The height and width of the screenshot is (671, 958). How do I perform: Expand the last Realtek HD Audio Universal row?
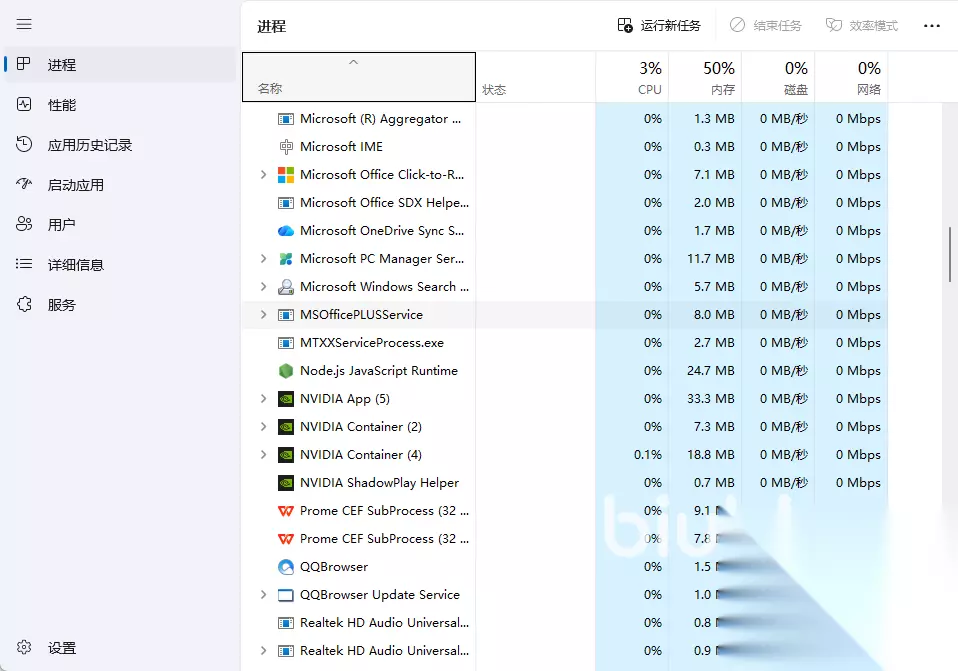(263, 651)
